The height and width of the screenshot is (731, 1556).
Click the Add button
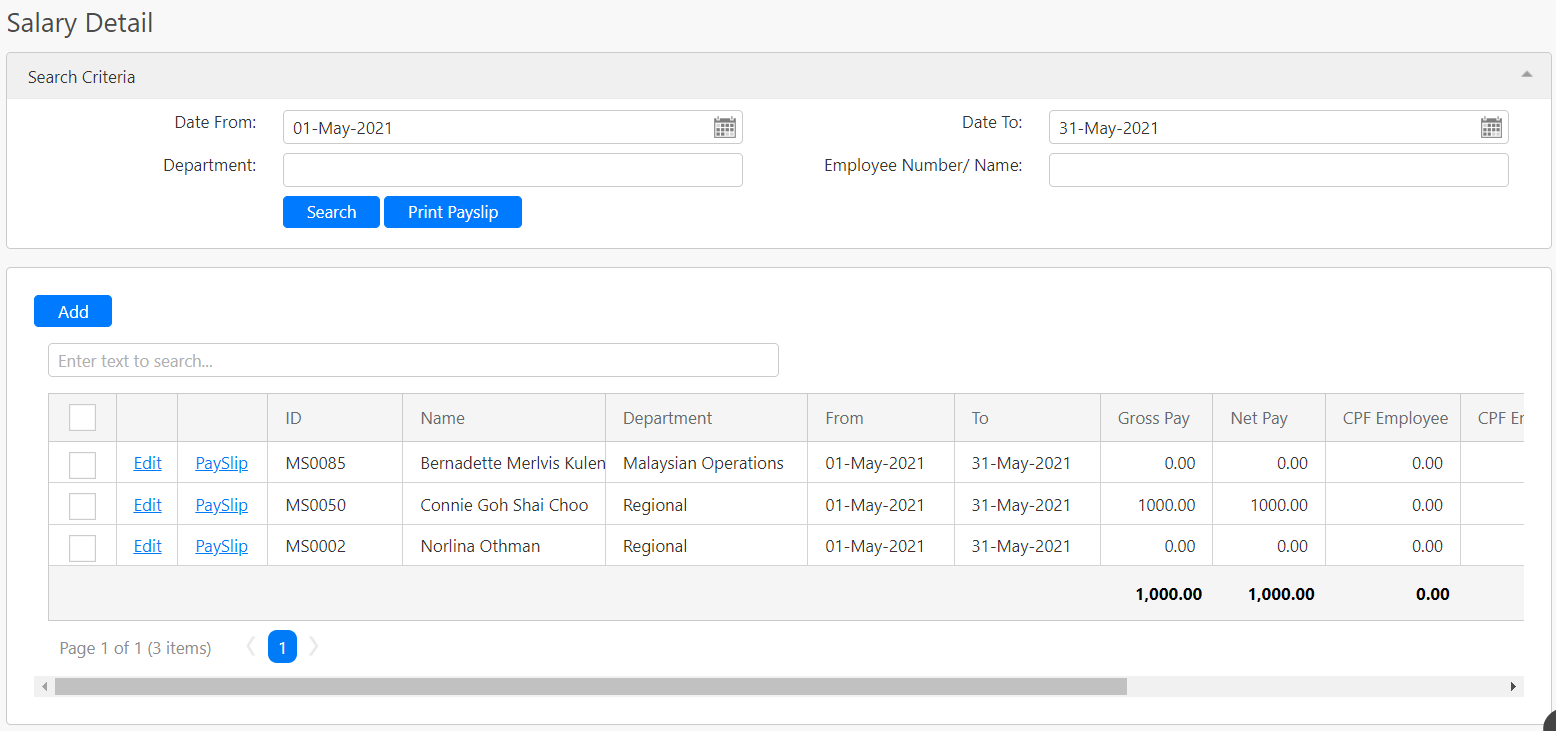[73, 311]
